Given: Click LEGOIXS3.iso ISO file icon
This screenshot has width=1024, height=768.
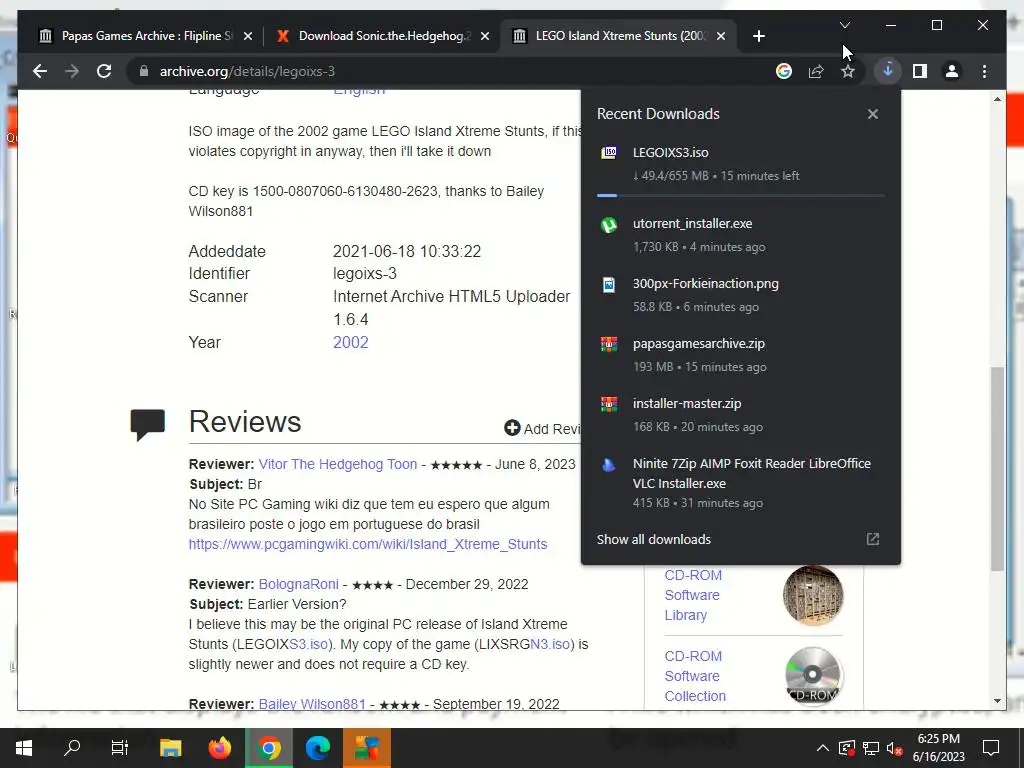Looking at the screenshot, I should [609, 153].
